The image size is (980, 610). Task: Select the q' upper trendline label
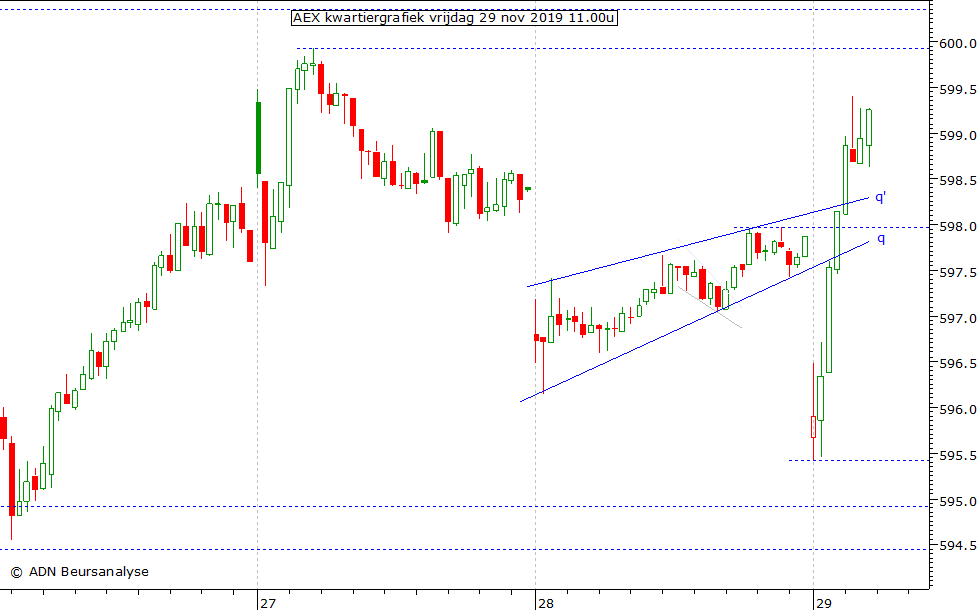pos(880,198)
